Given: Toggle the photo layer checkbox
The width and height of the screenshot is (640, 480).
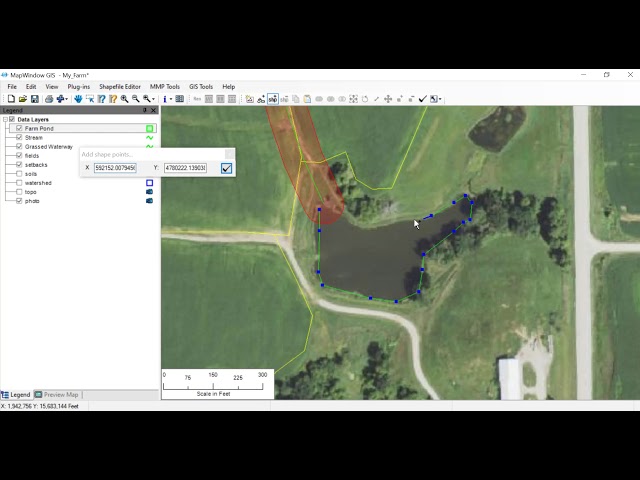Looking at the screenshot, I should (x=19, y=201).
